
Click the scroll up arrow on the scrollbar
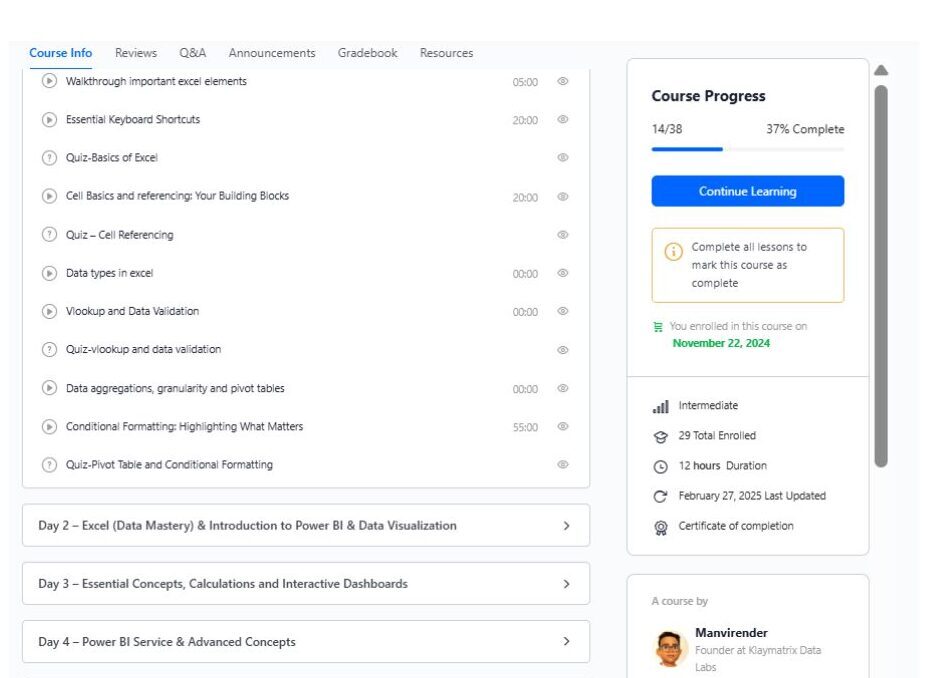coord(881,71)
